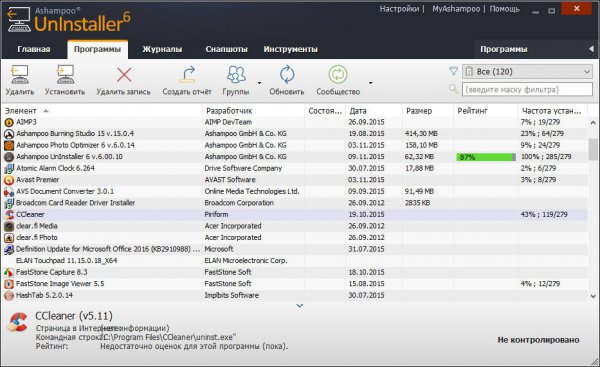
Task: Click the red X Удалить запись icon
Action: pyautogui.click(x=124, y=75)
